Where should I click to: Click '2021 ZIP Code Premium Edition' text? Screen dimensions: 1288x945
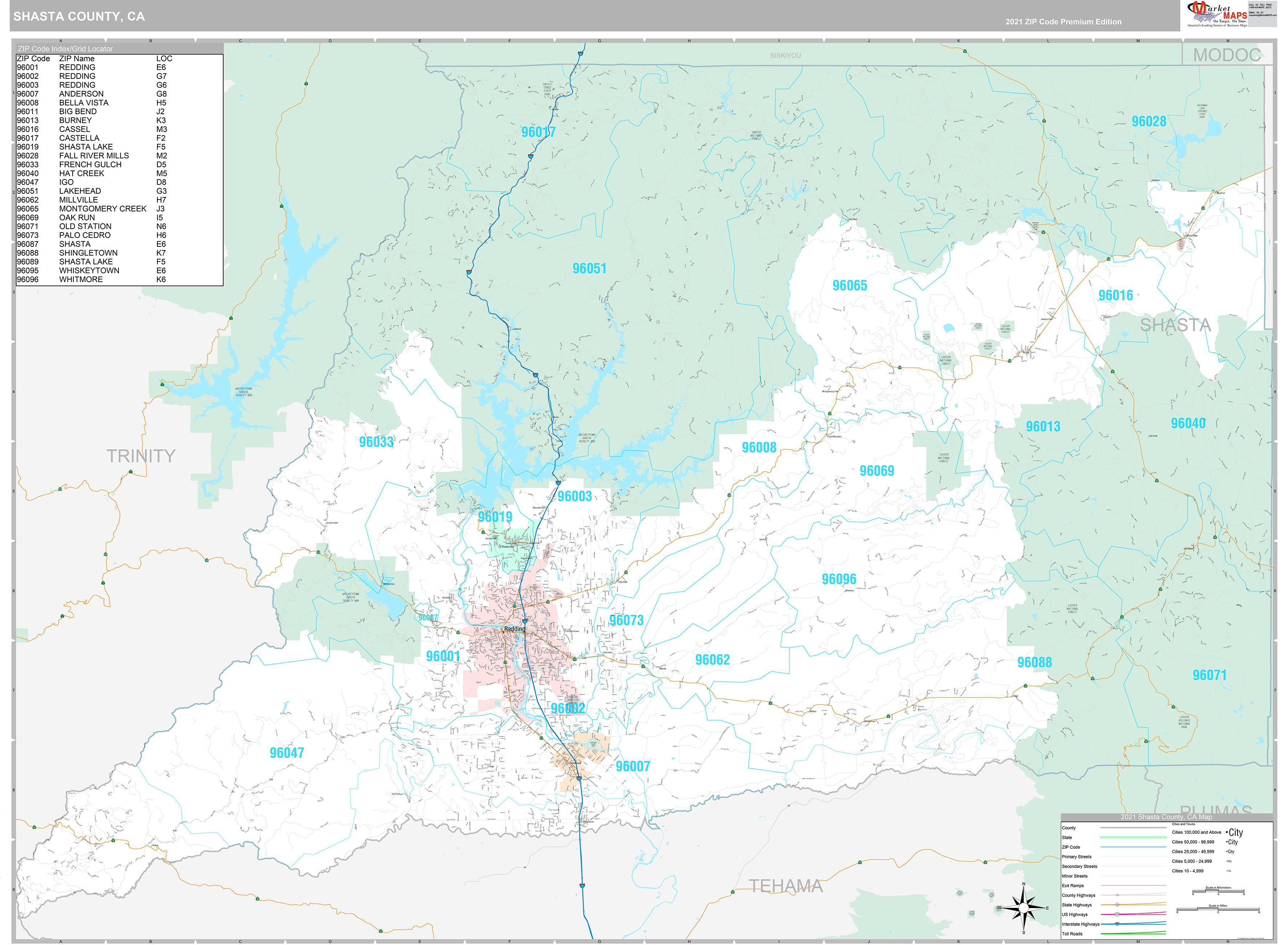pyautogui.click(x=1063, y=22)
